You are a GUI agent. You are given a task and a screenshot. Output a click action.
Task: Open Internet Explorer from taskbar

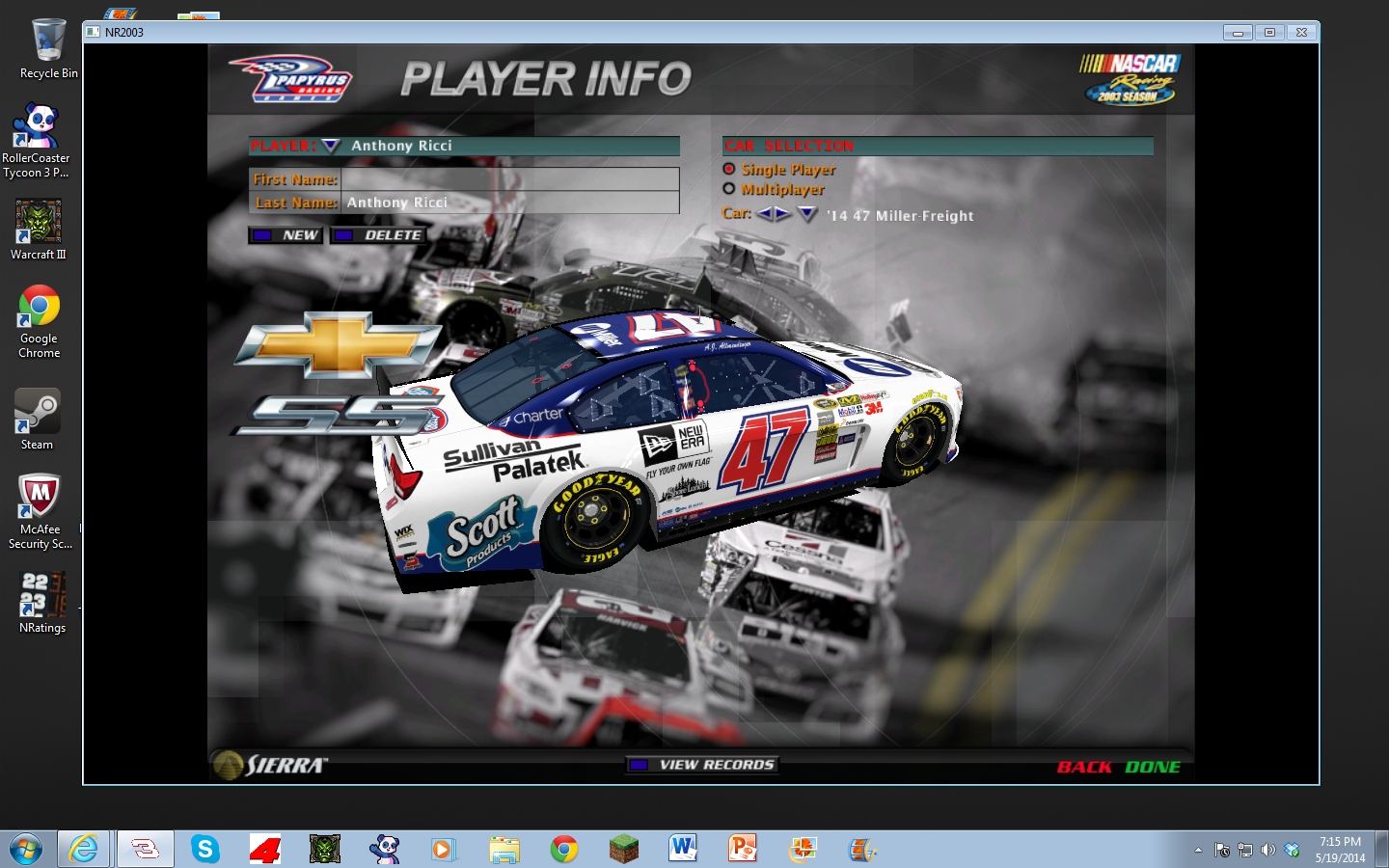tap(84, 850)
